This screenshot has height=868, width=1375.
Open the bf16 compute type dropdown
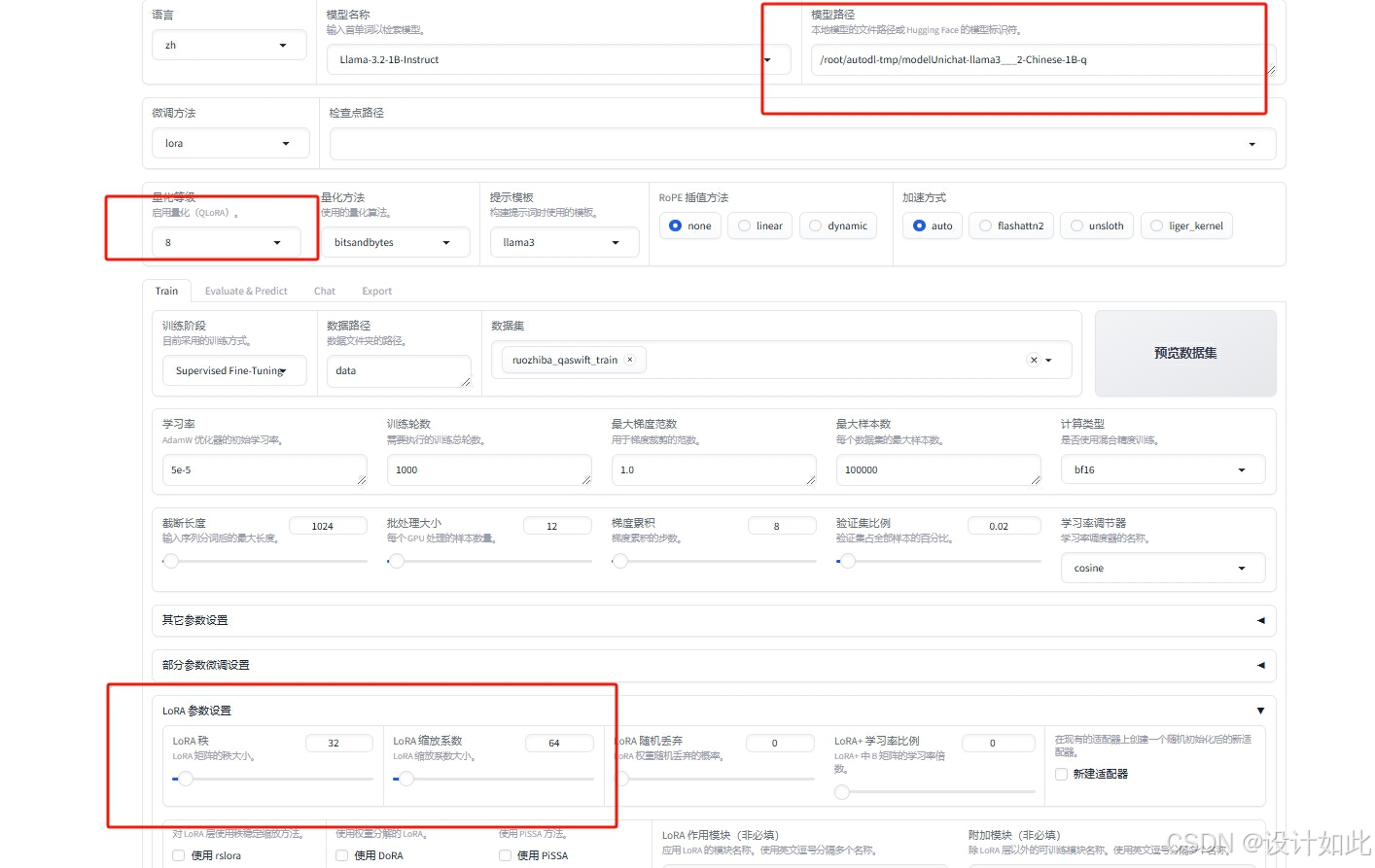point(1163,469)
